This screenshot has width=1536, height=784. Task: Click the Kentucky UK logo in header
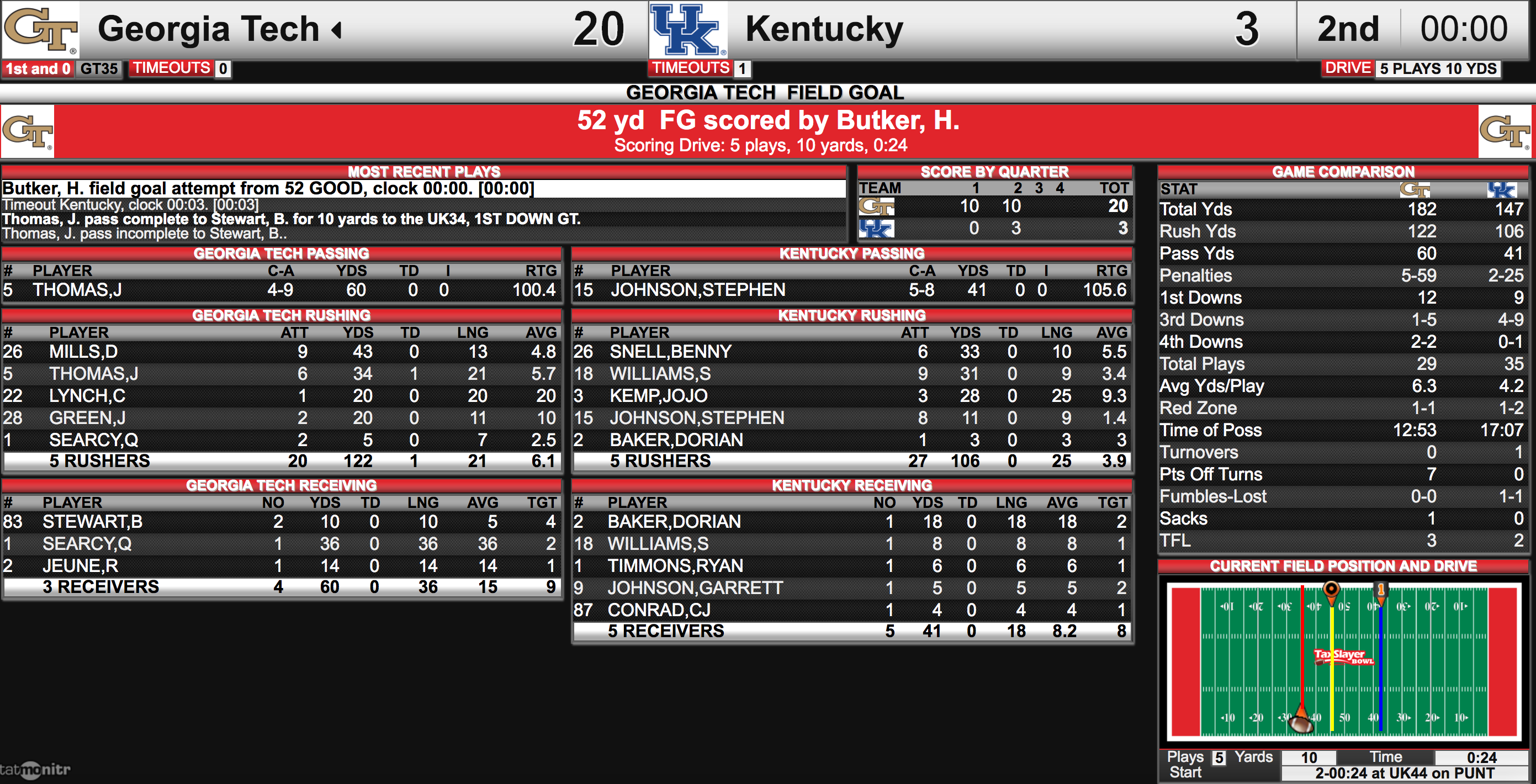688,29
